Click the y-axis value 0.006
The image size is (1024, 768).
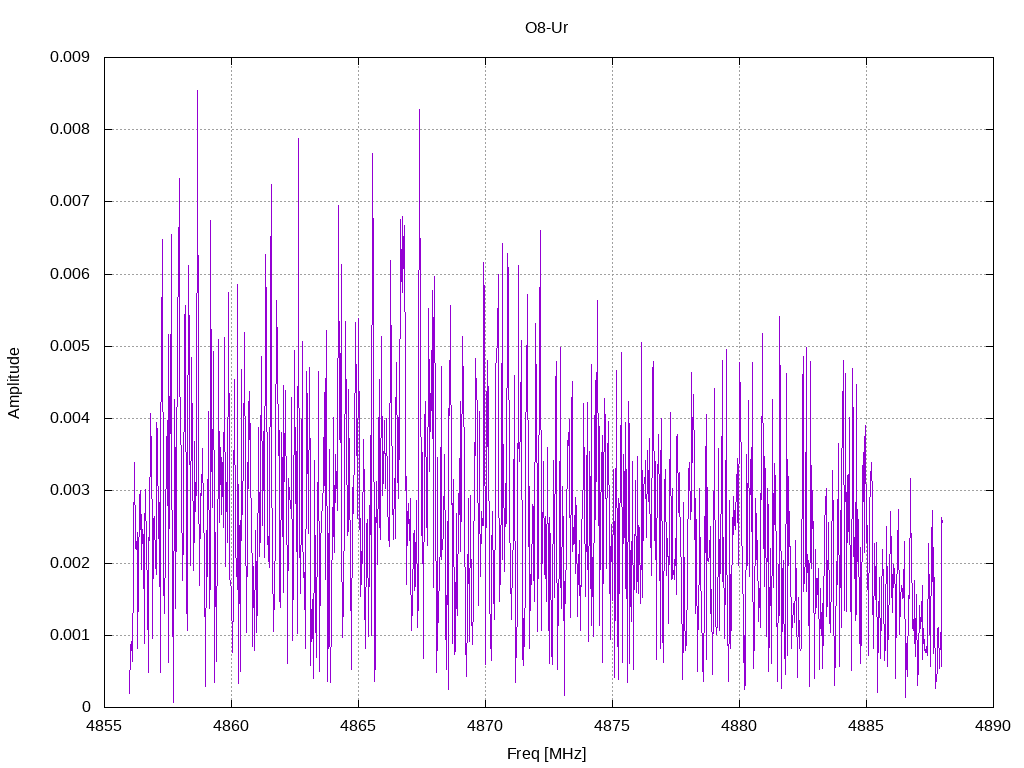click(70, 274)
